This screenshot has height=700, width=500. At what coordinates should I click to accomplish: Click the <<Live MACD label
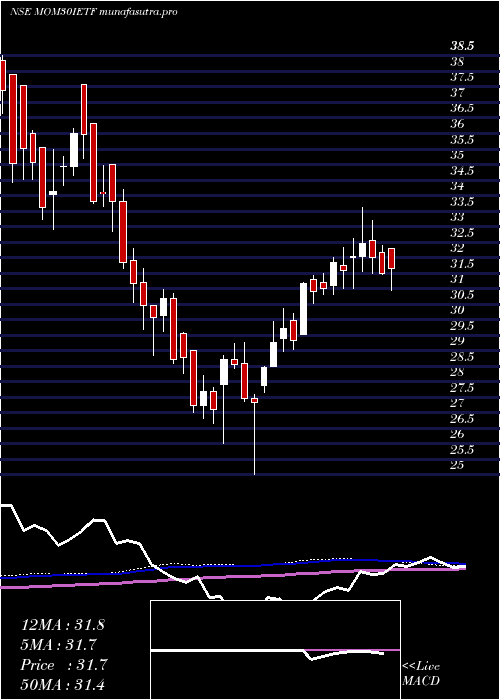click(x=421, y=674)
